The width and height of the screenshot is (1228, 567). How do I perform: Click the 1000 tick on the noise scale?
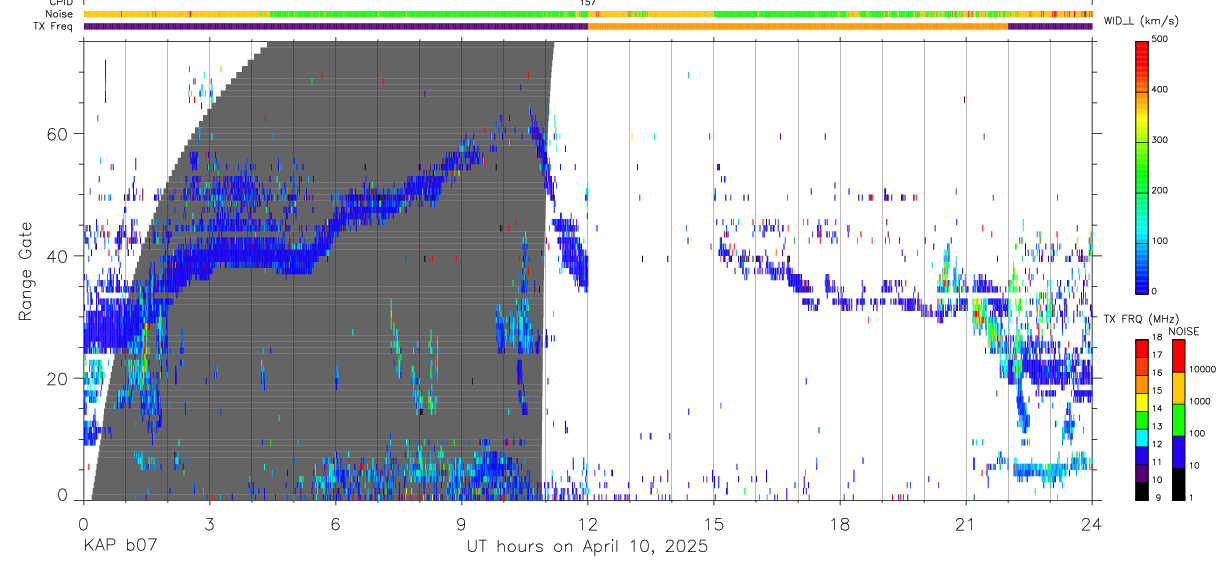coord(1199,401)
